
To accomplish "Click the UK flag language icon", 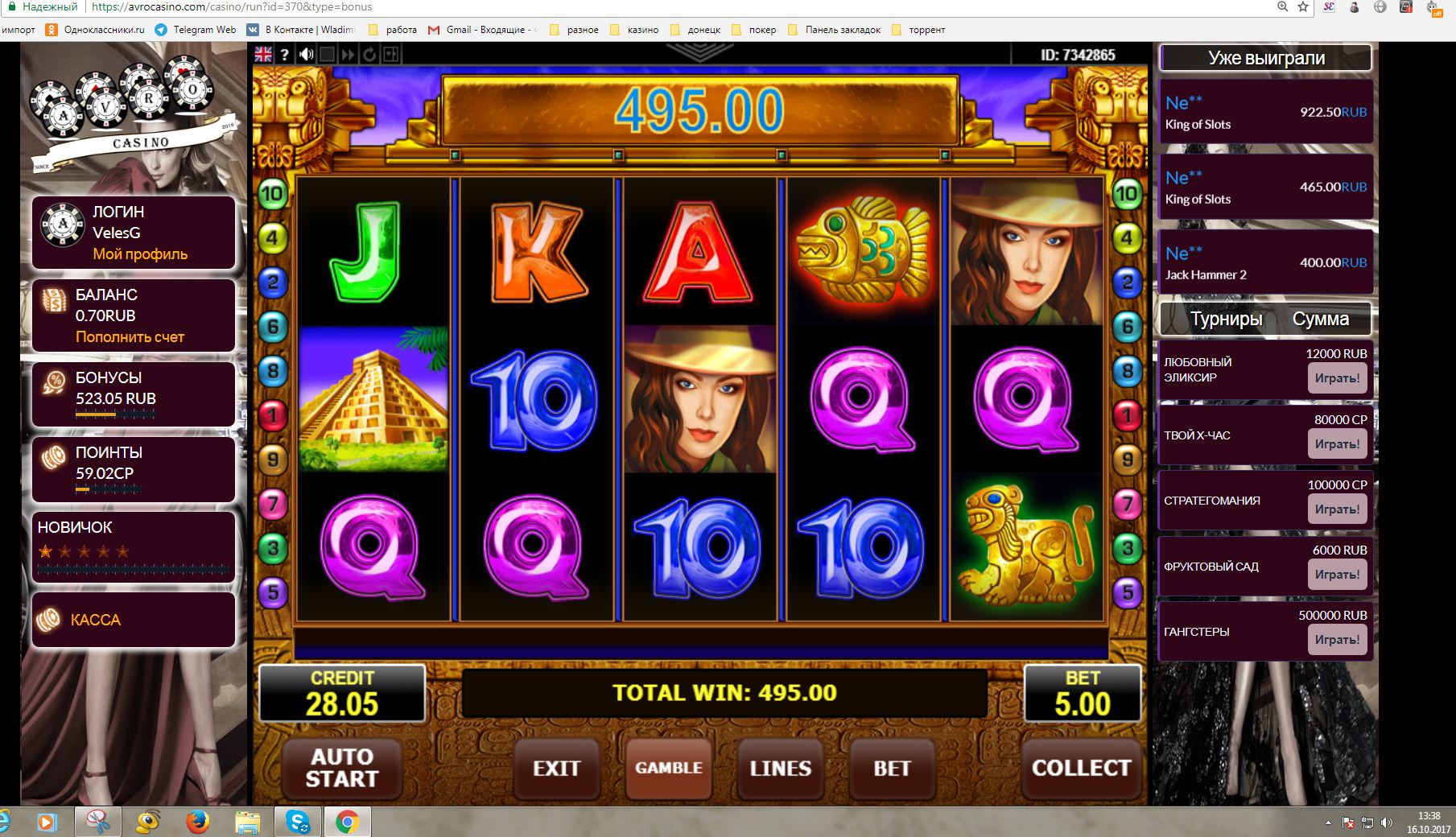I will (263, 54).
